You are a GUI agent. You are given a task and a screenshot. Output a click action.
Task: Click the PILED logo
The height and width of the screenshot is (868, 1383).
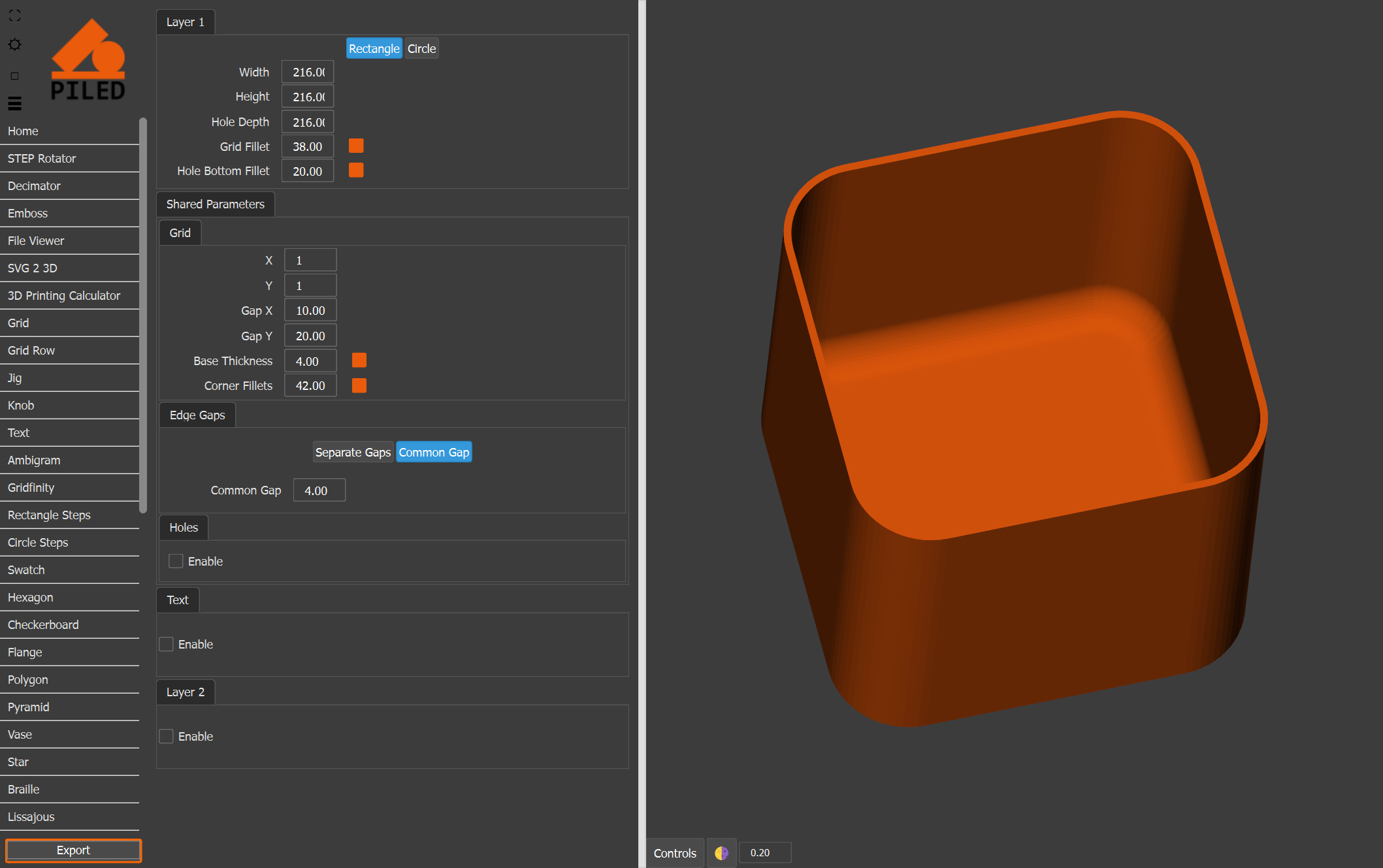(88, 59)
